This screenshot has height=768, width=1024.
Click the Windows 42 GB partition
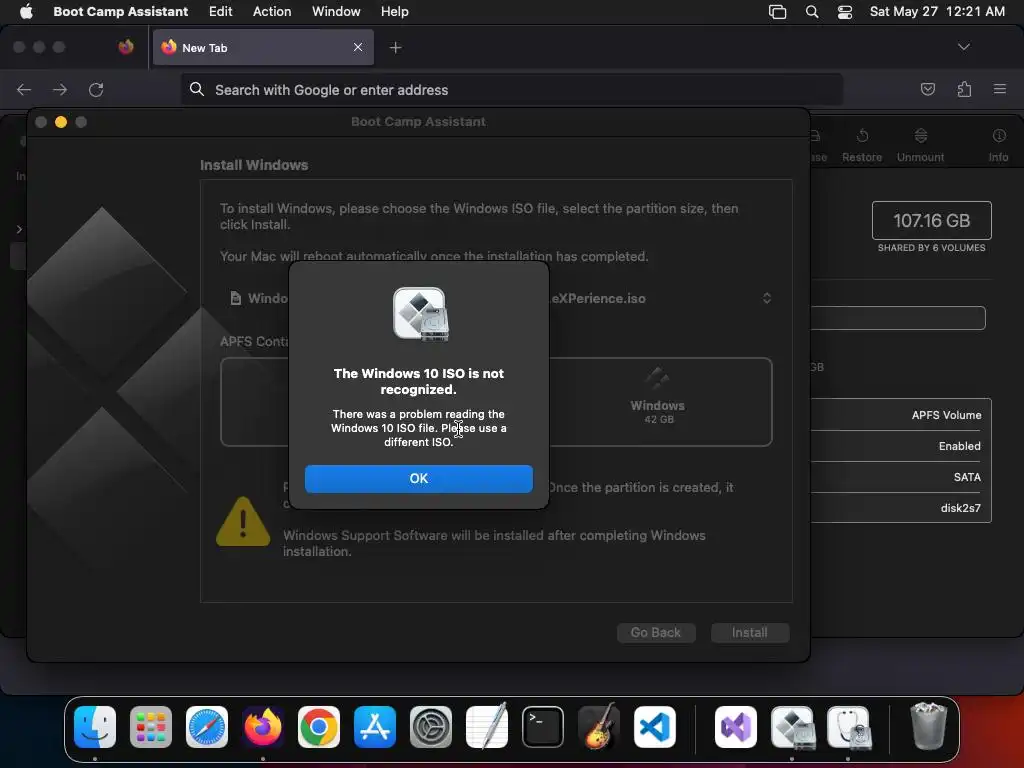658,402
